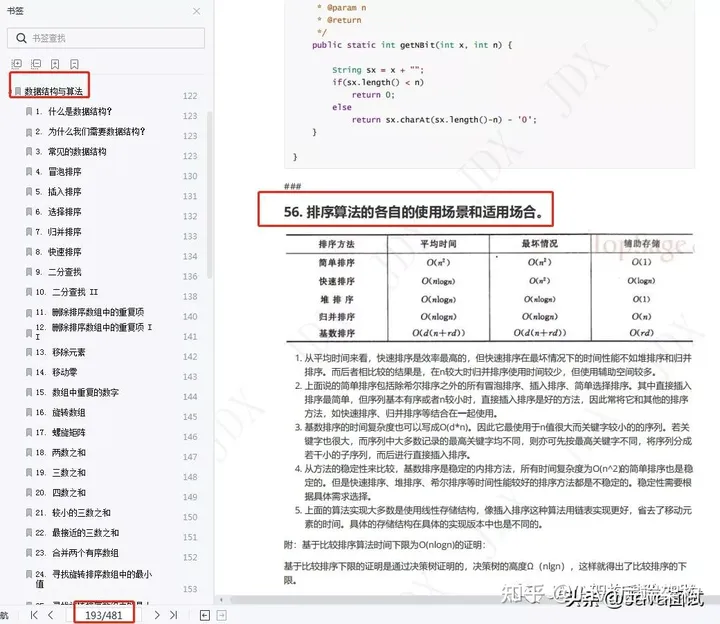Open bookmark 23. 合并两个有序数组
720x624 pixels.
click(77, 553)
